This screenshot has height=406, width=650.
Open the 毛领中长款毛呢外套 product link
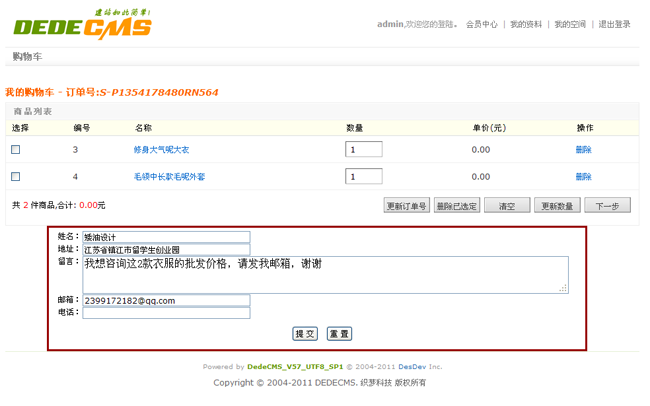click(169, 177)
